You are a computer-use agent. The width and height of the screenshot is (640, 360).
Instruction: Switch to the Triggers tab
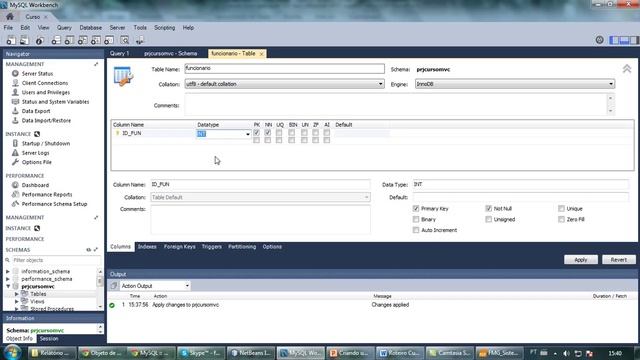pyautogui.click(x=211, y=247)
